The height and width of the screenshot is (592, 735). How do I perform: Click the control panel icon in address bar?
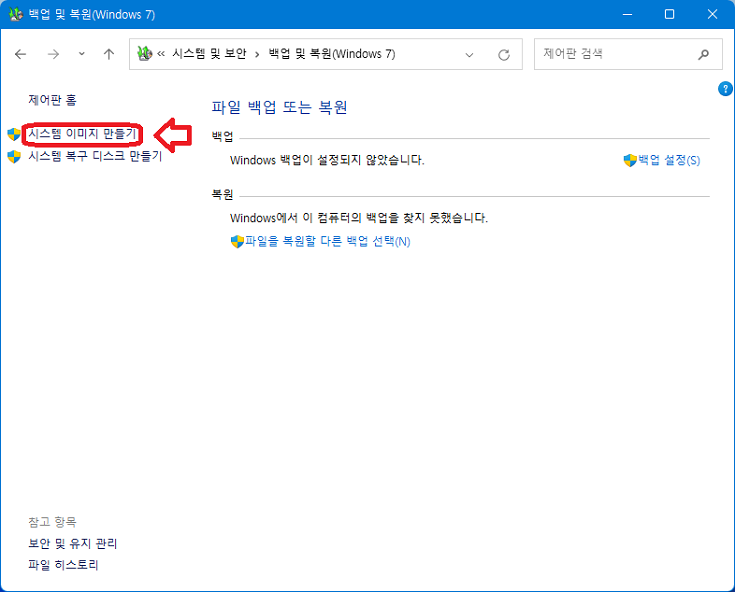[x=144, y=53]
